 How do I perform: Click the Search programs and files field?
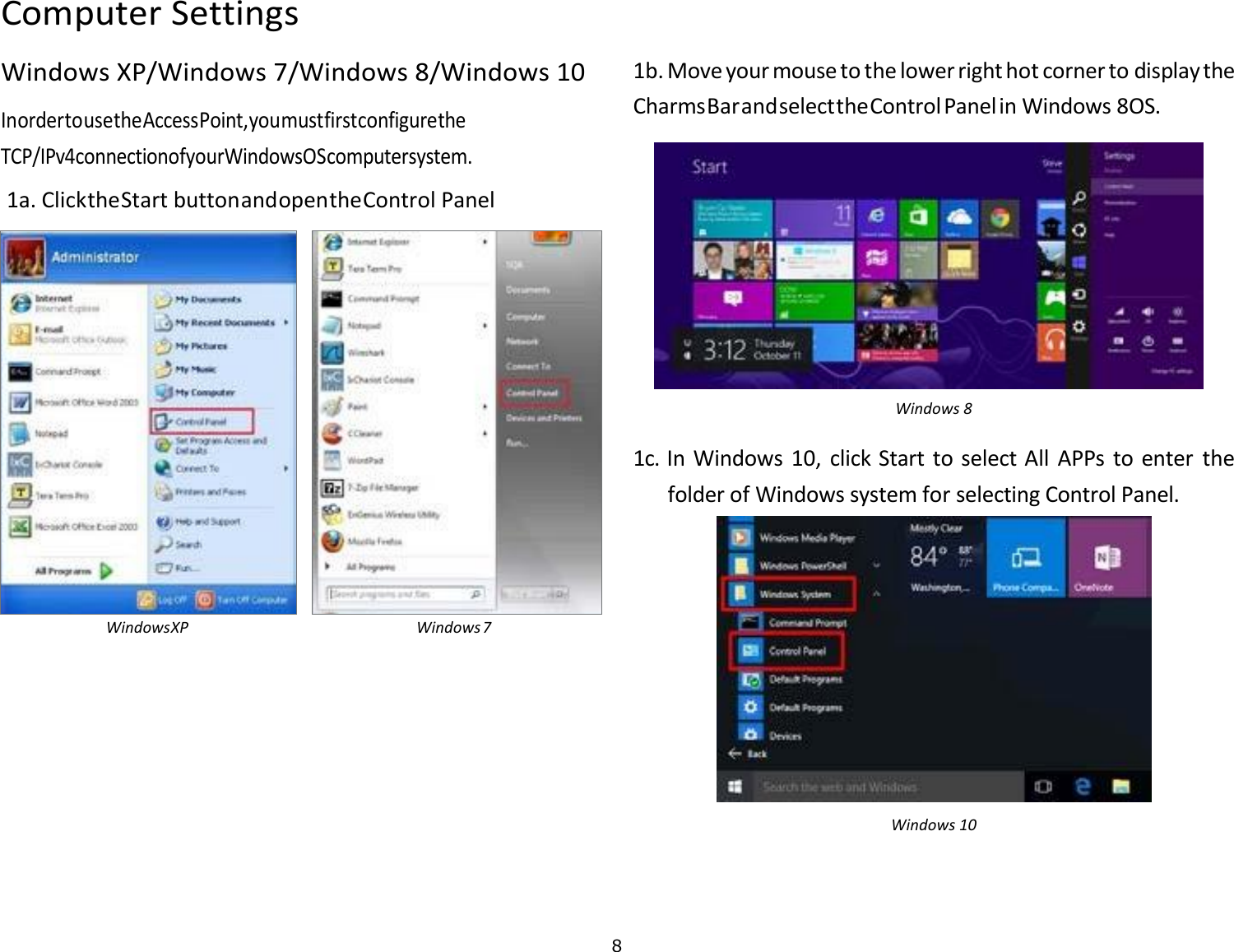click(406, 593)
